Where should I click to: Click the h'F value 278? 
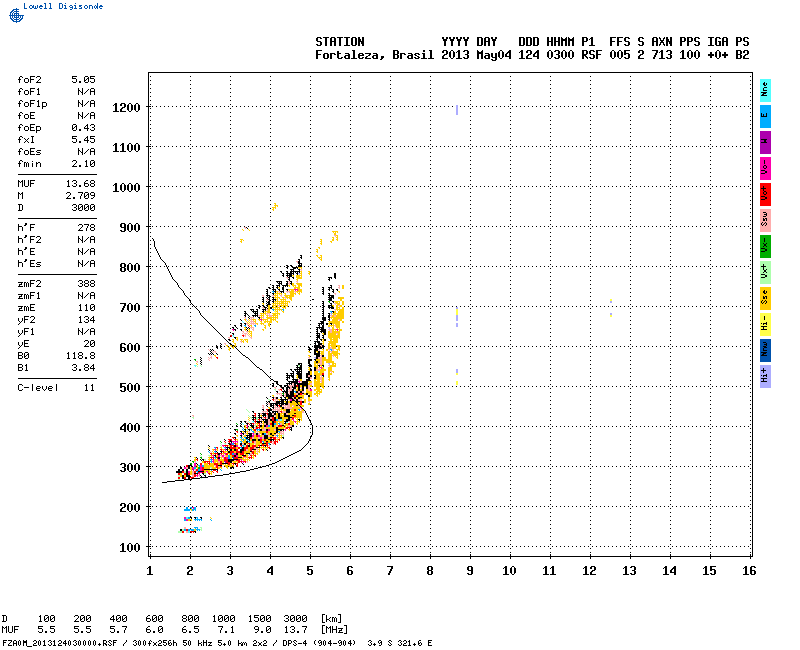click(86, 228)
